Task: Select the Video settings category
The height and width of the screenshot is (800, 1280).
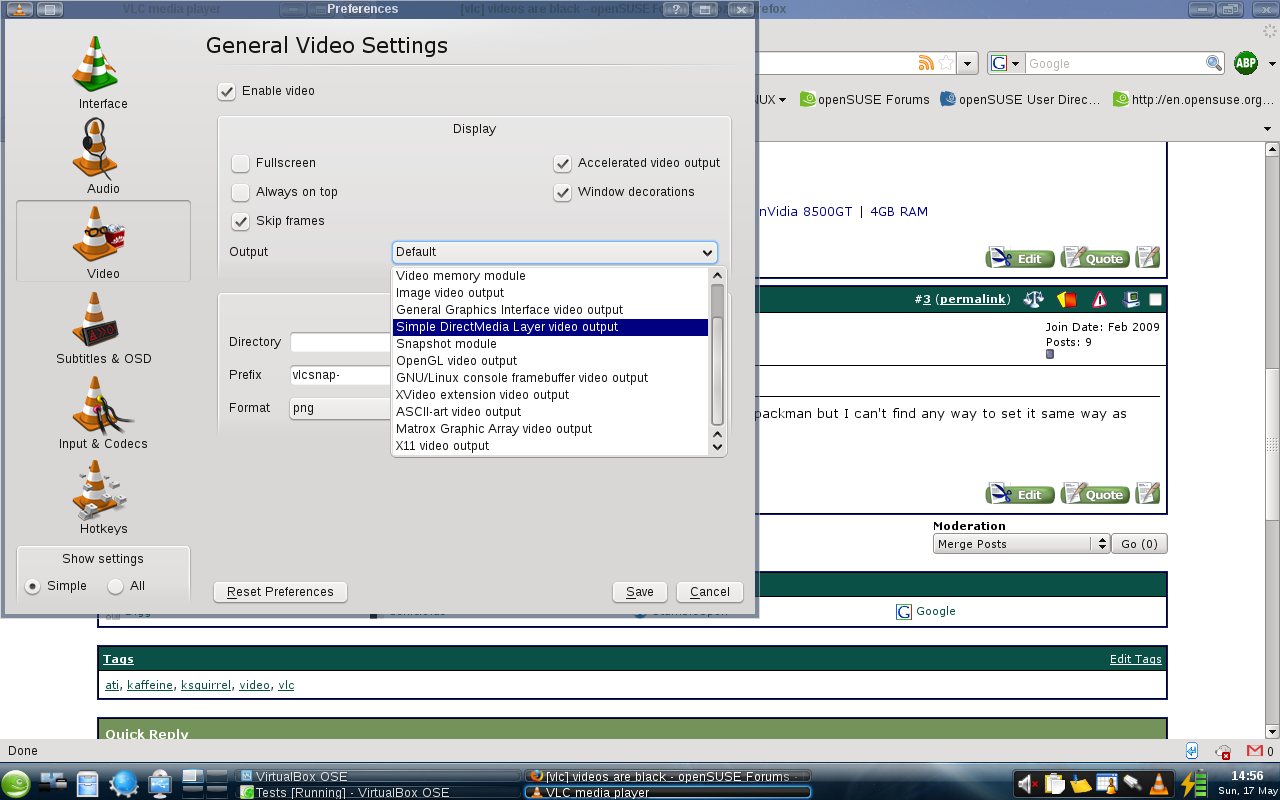Action: pos(103,241)
